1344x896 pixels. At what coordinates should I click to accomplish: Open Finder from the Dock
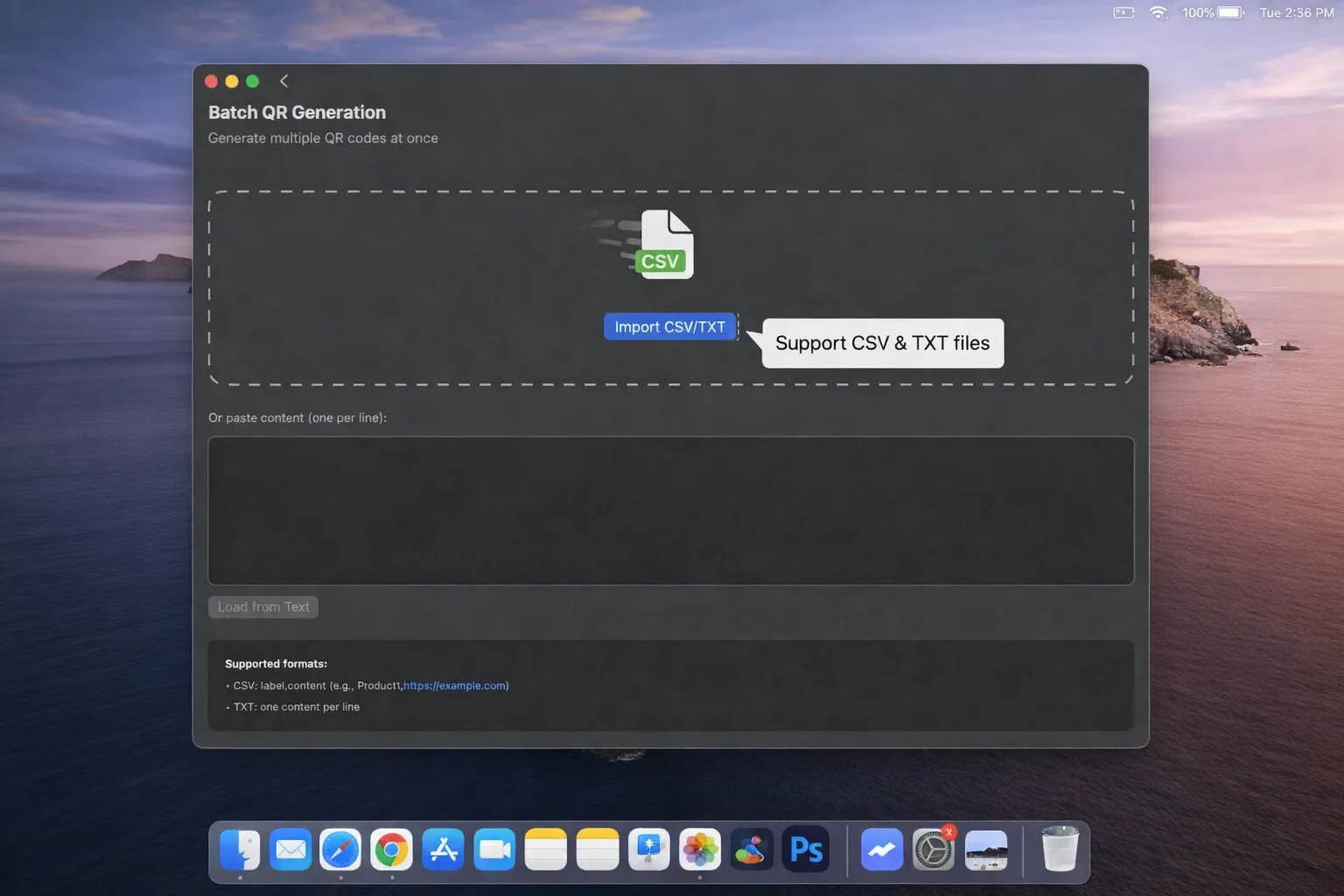(240, 850)
